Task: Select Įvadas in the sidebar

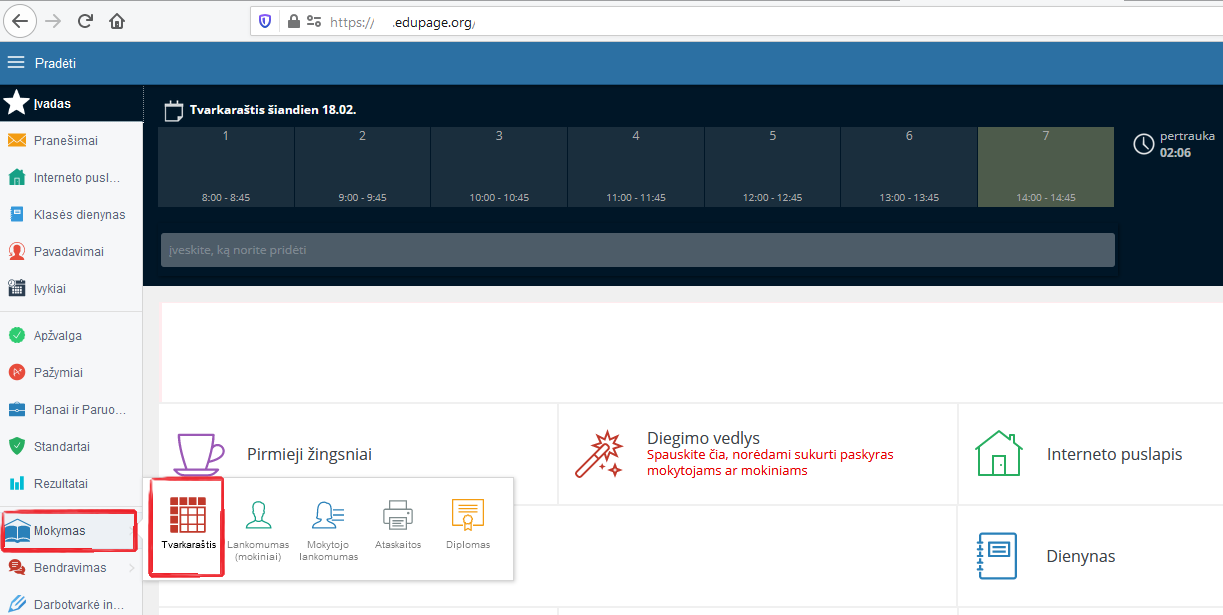Action: tap(71, 103)
